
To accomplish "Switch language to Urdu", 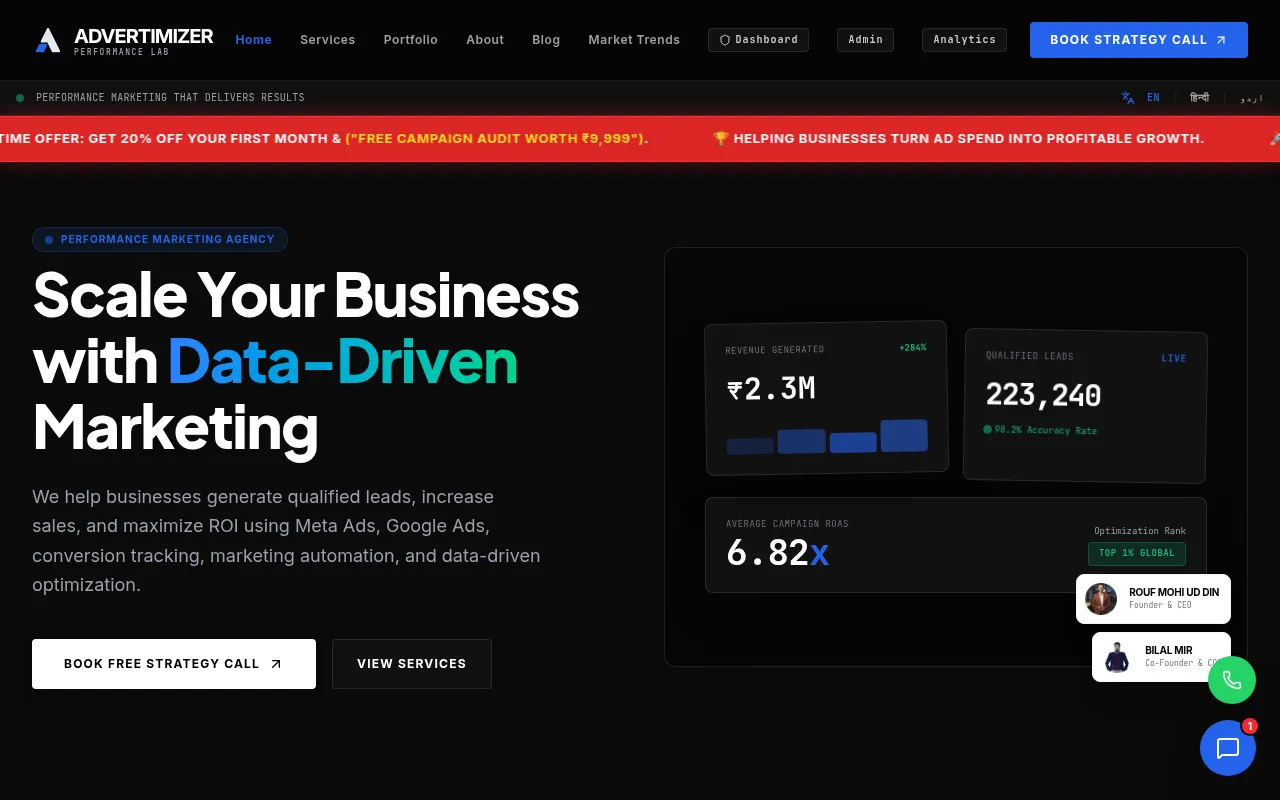I will (1251, 98).
